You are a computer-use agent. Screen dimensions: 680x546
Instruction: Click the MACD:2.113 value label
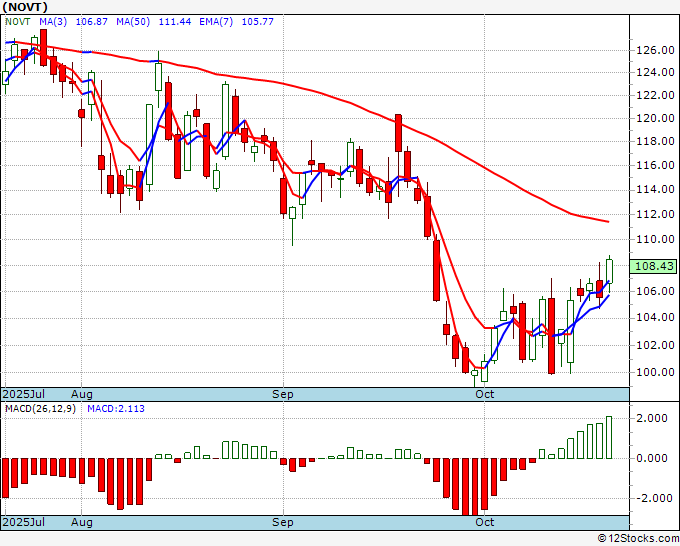[x=116, y=409]
